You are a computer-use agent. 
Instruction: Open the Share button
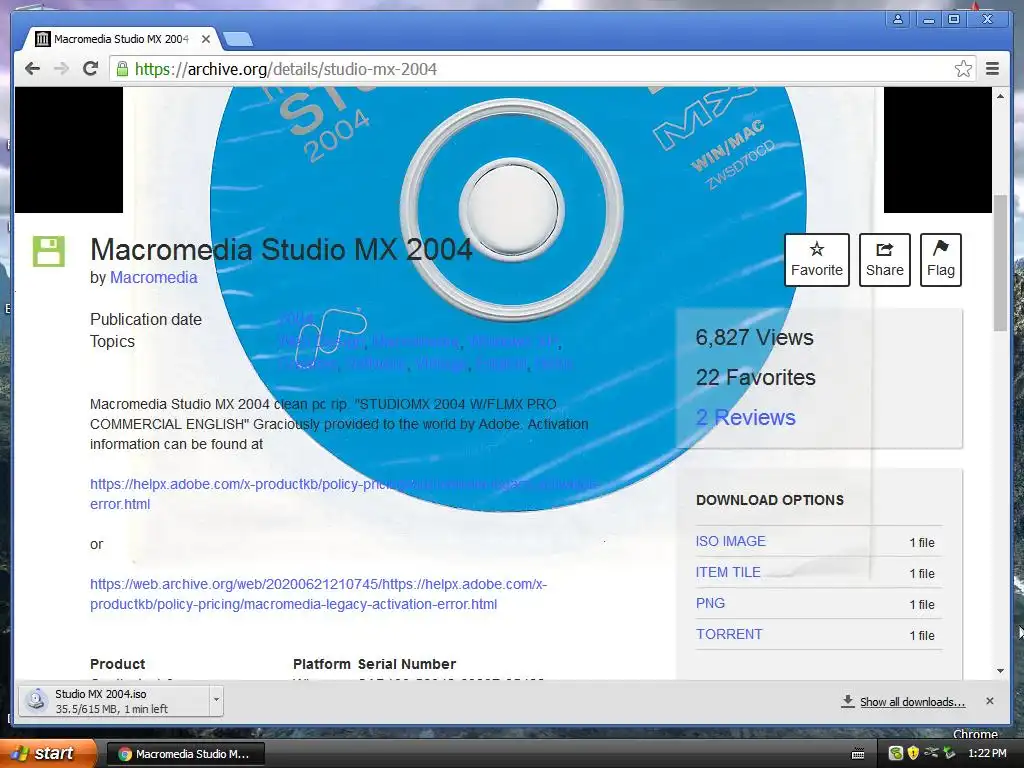pyautogui.click(x=884, y=260)
